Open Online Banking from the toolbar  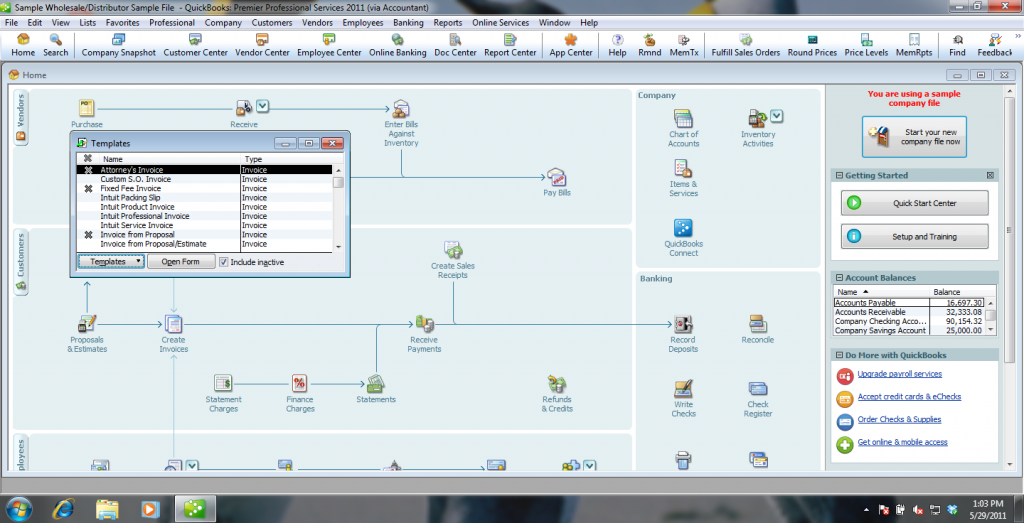tap(397, 45)
